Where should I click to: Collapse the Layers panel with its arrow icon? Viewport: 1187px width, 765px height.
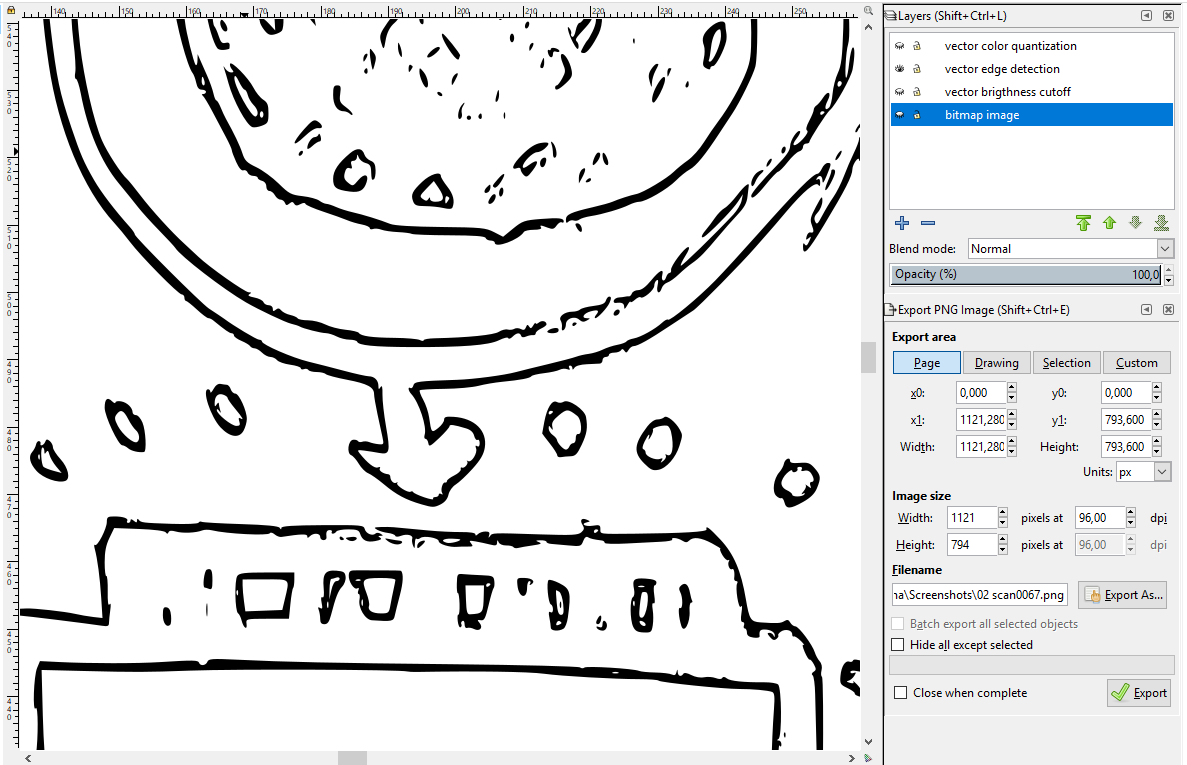click(x=1146, y=15)
